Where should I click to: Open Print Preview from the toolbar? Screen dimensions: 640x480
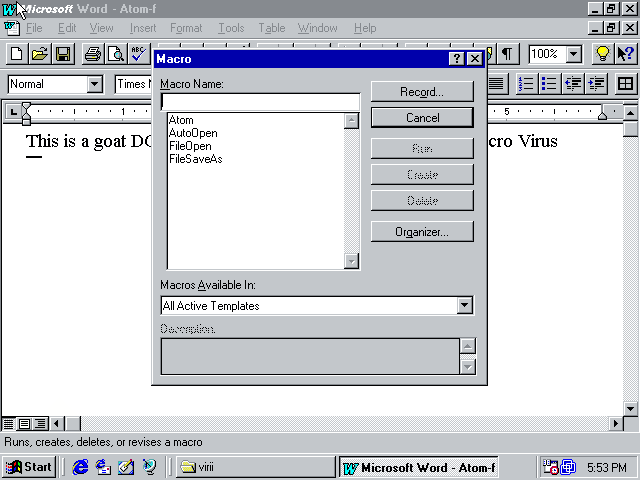point(116,53)
